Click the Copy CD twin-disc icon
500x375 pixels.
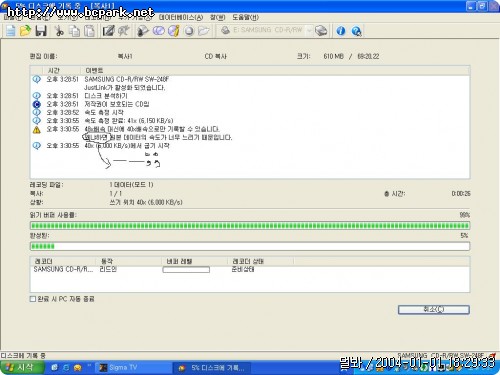pyautogui.click(x=159, y=31)
